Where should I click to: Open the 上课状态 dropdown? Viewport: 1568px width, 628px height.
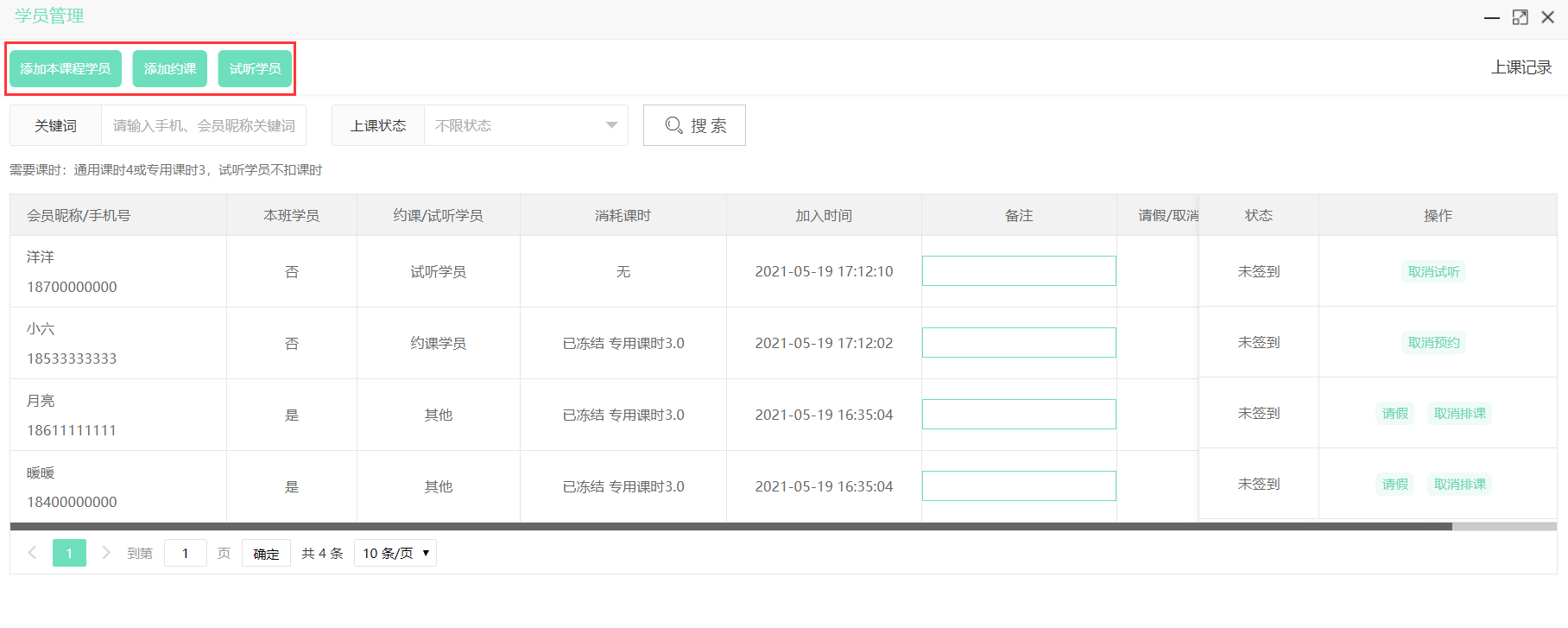coord(526,125)
